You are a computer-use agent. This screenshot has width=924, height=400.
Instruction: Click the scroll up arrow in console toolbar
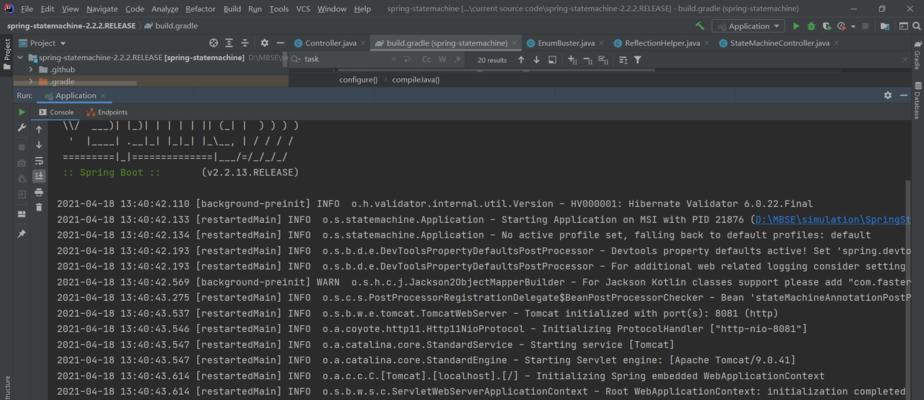point(39,130)
